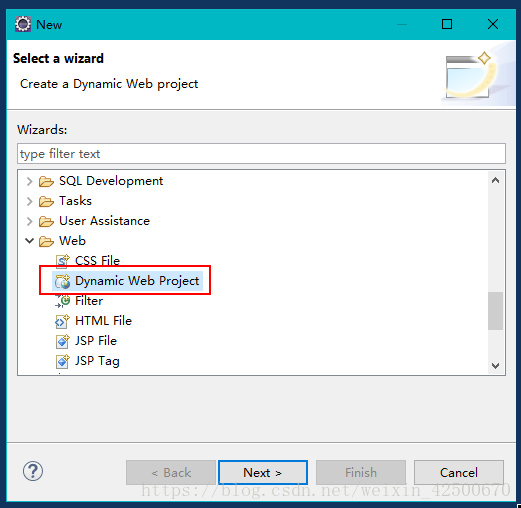Select the Tasks tree entry
This screenshot has width=521, height=508.
(x=75, y=201)
